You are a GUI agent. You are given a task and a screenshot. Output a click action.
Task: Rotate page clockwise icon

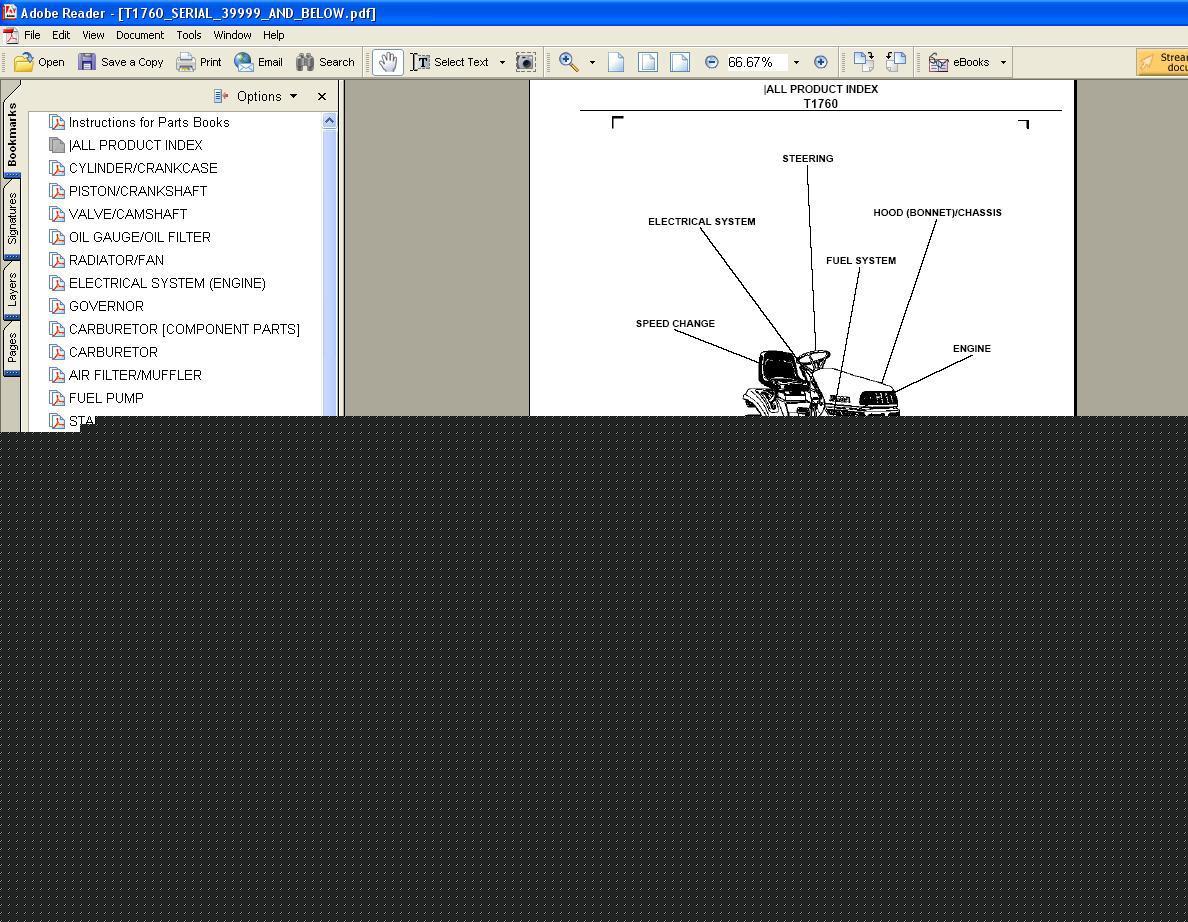coord(864,62)
